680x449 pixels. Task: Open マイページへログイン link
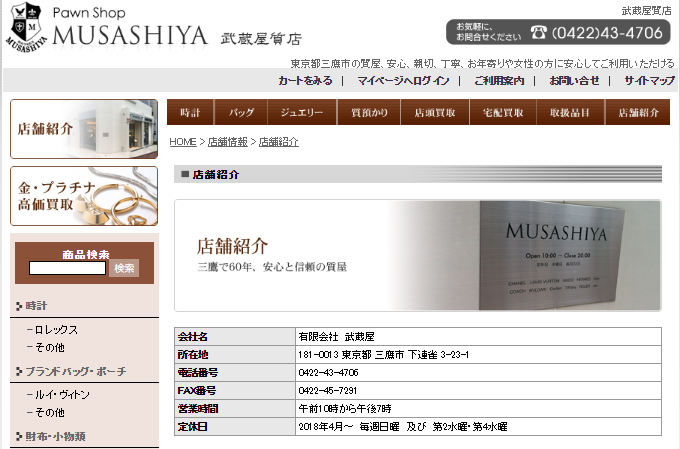(403, 81)
